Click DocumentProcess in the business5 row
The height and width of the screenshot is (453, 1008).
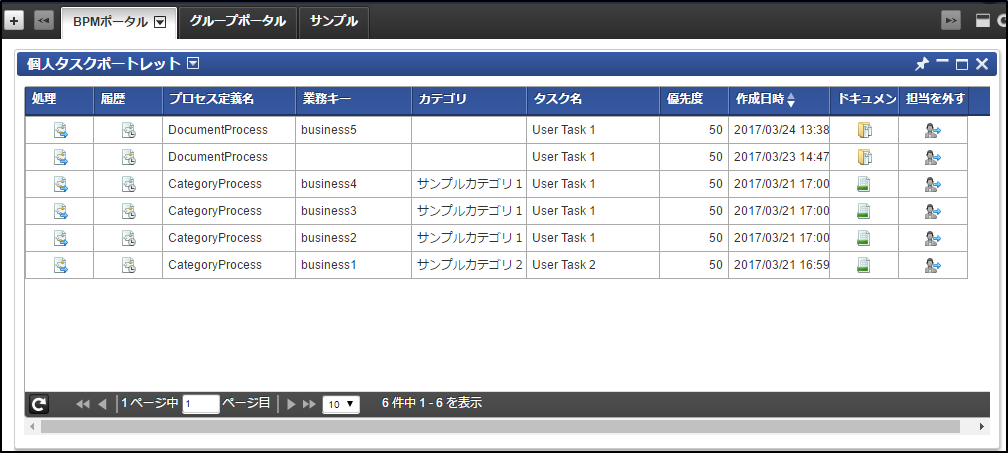(x=218, y=130)
